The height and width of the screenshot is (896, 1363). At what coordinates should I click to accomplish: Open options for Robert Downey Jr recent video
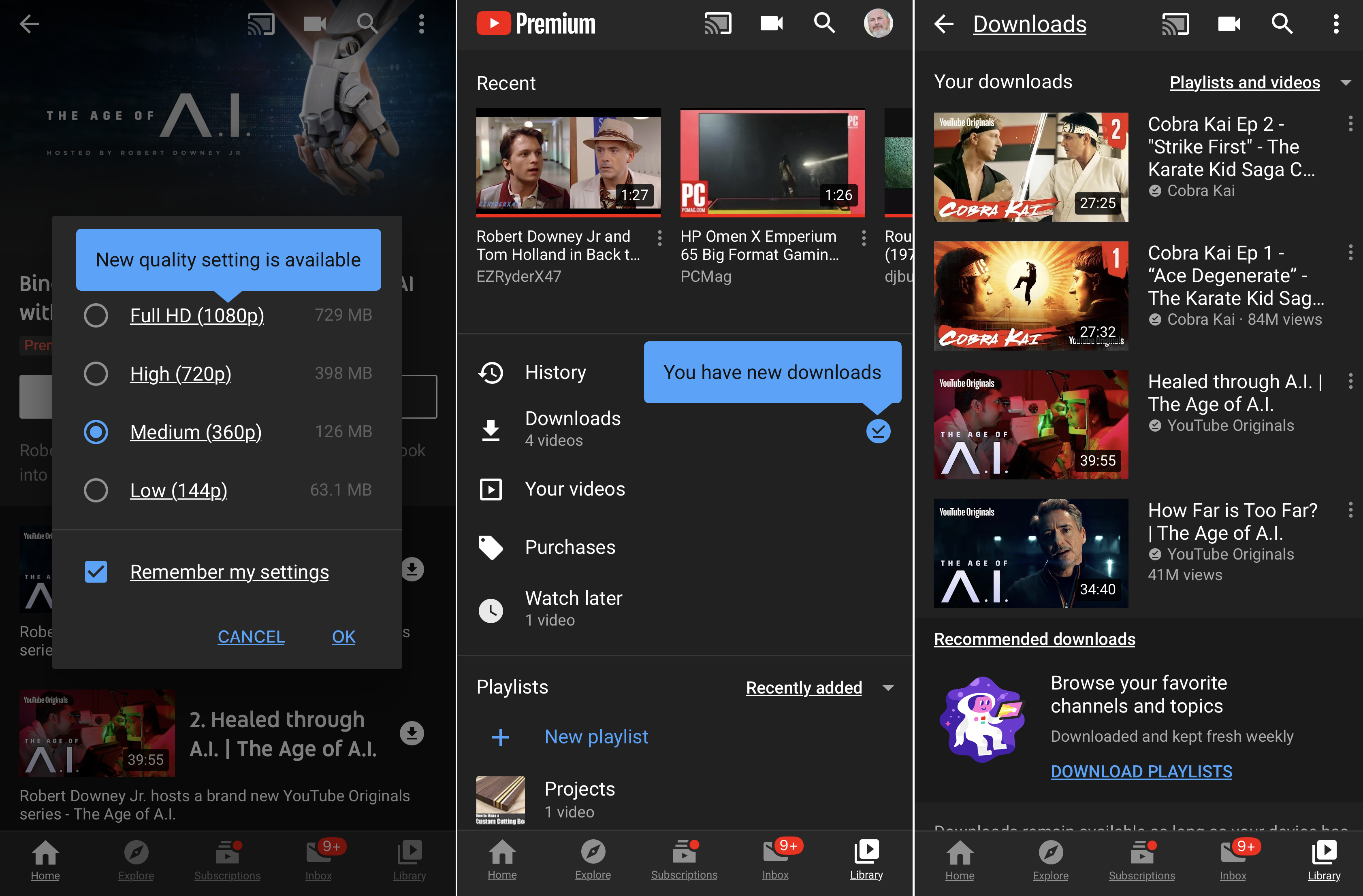coord(660,238)
